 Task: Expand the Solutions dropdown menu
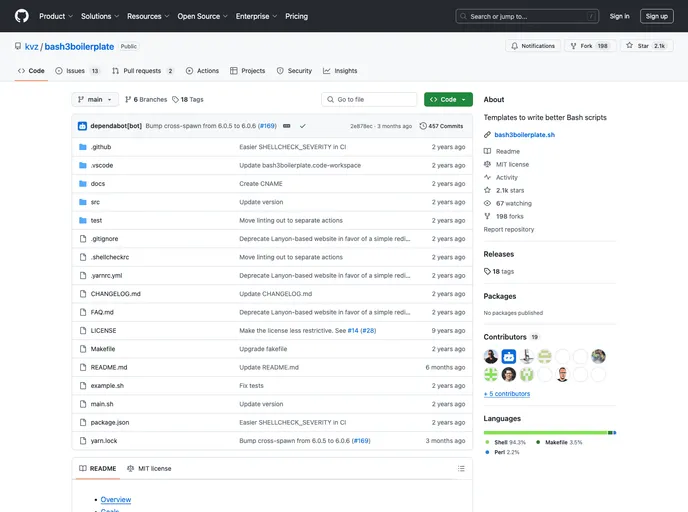click(100, 16)
